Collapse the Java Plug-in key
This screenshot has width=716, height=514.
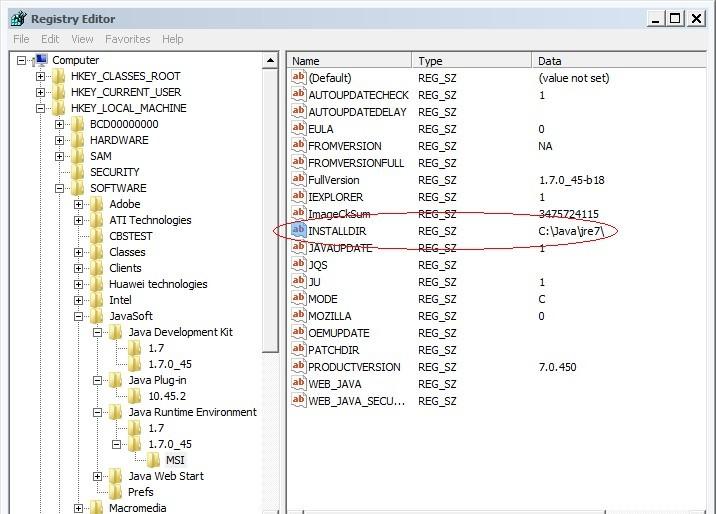pyautogui.click(x=97, y=380)
